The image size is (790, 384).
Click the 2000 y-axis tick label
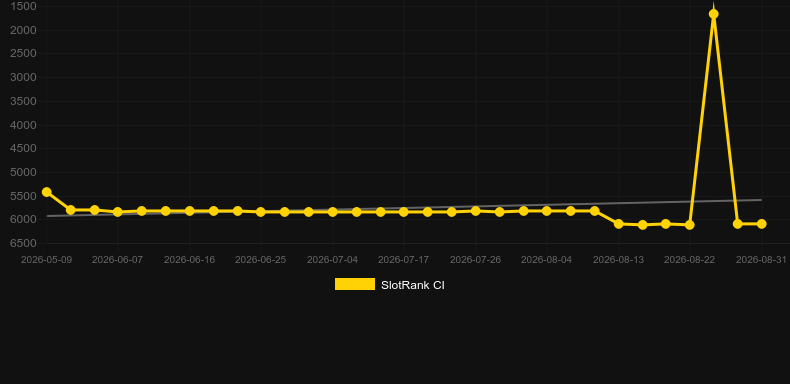point(23,30)
